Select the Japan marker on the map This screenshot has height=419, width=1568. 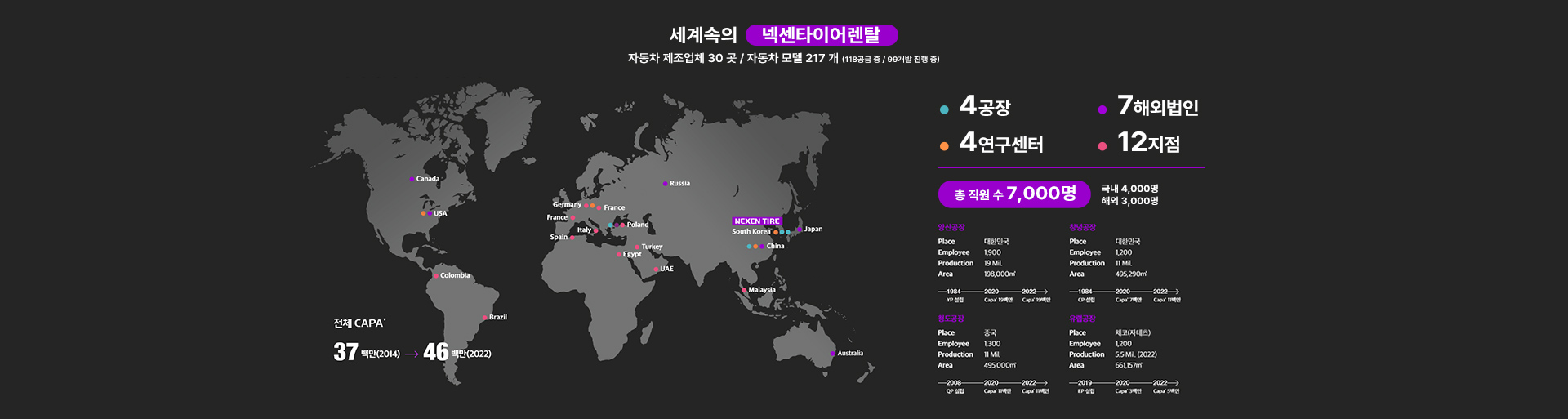tap(800, 230)
